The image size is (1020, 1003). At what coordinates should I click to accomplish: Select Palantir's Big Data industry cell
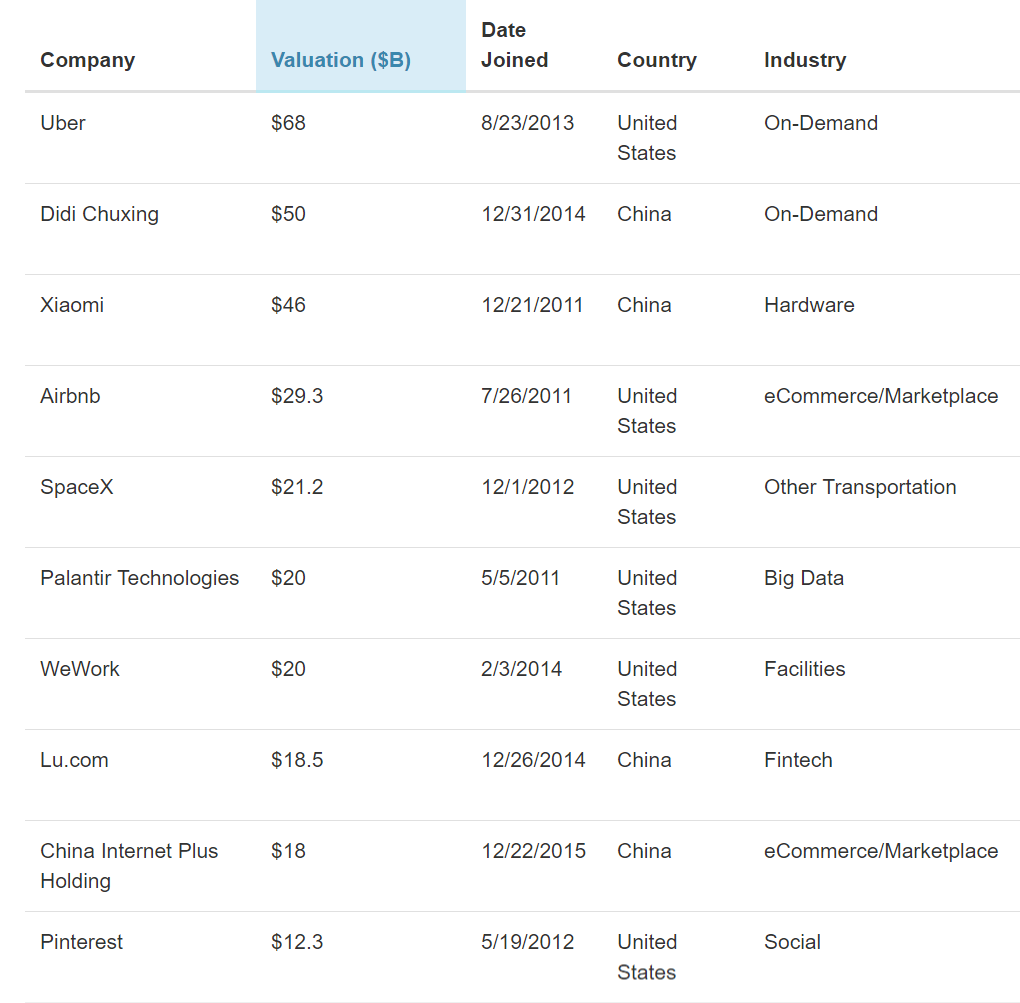point(803,578)
